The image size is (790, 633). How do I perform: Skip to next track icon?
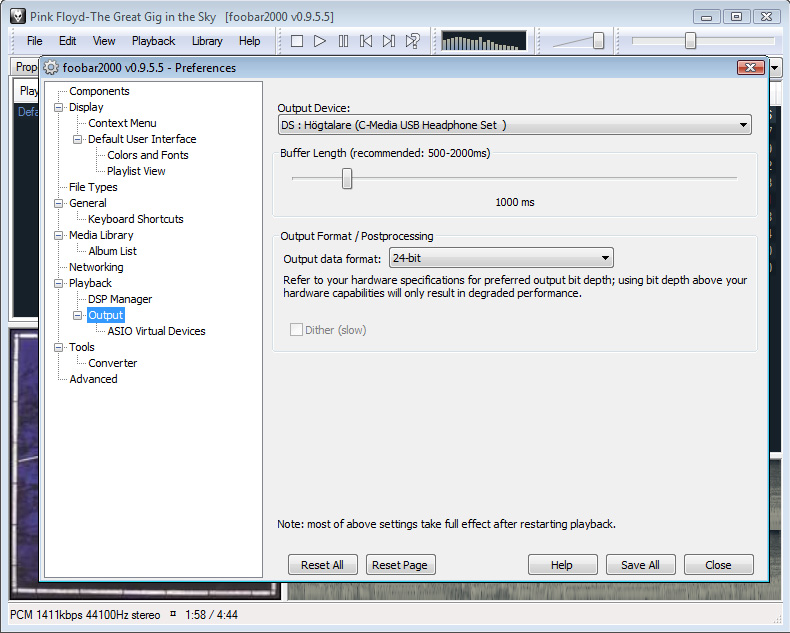tap(388, 41)
